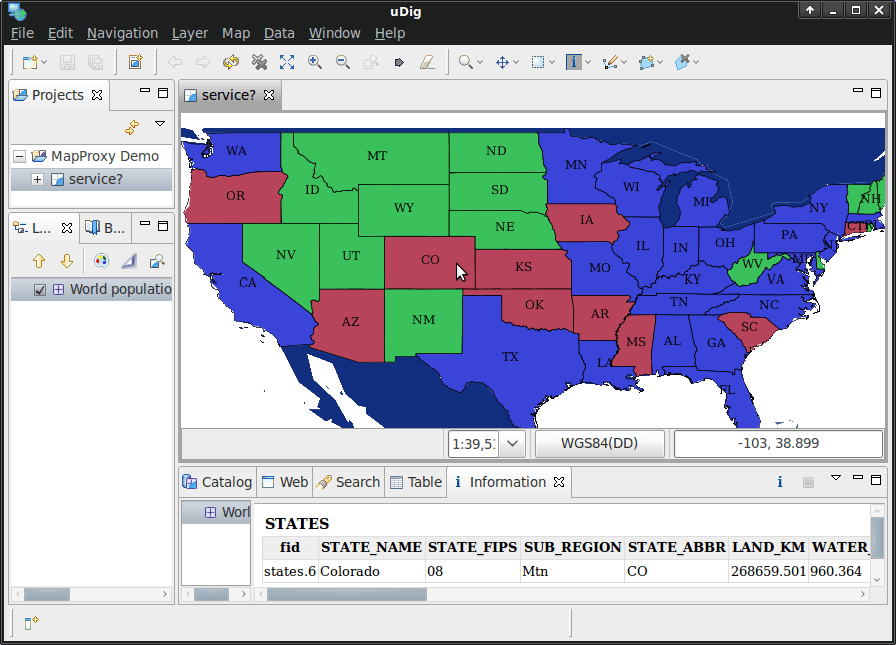This screenshot has width=896, height=645.
Task: Switch to the Table tab
Action: [416, 482]
